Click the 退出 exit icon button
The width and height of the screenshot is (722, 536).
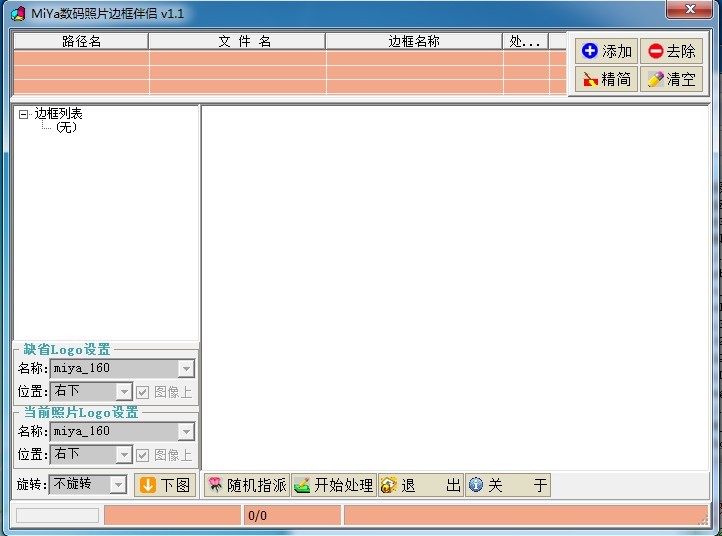pos(420,485)
